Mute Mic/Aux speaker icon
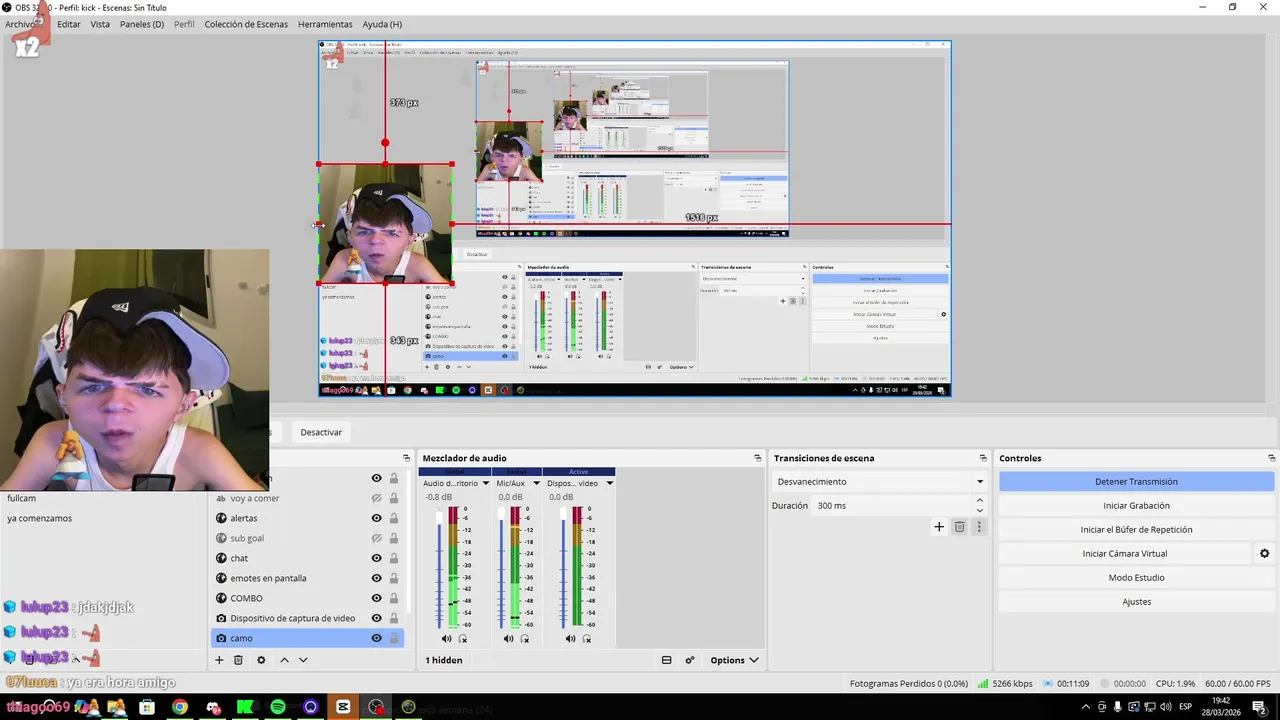The height and width of the screenshot is (720, 1280). [x=508, y=639]
